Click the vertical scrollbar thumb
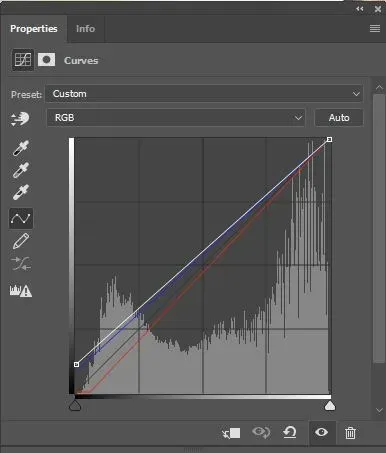The image size is (386, 453). pyautogui.click(x=379, y=228)
